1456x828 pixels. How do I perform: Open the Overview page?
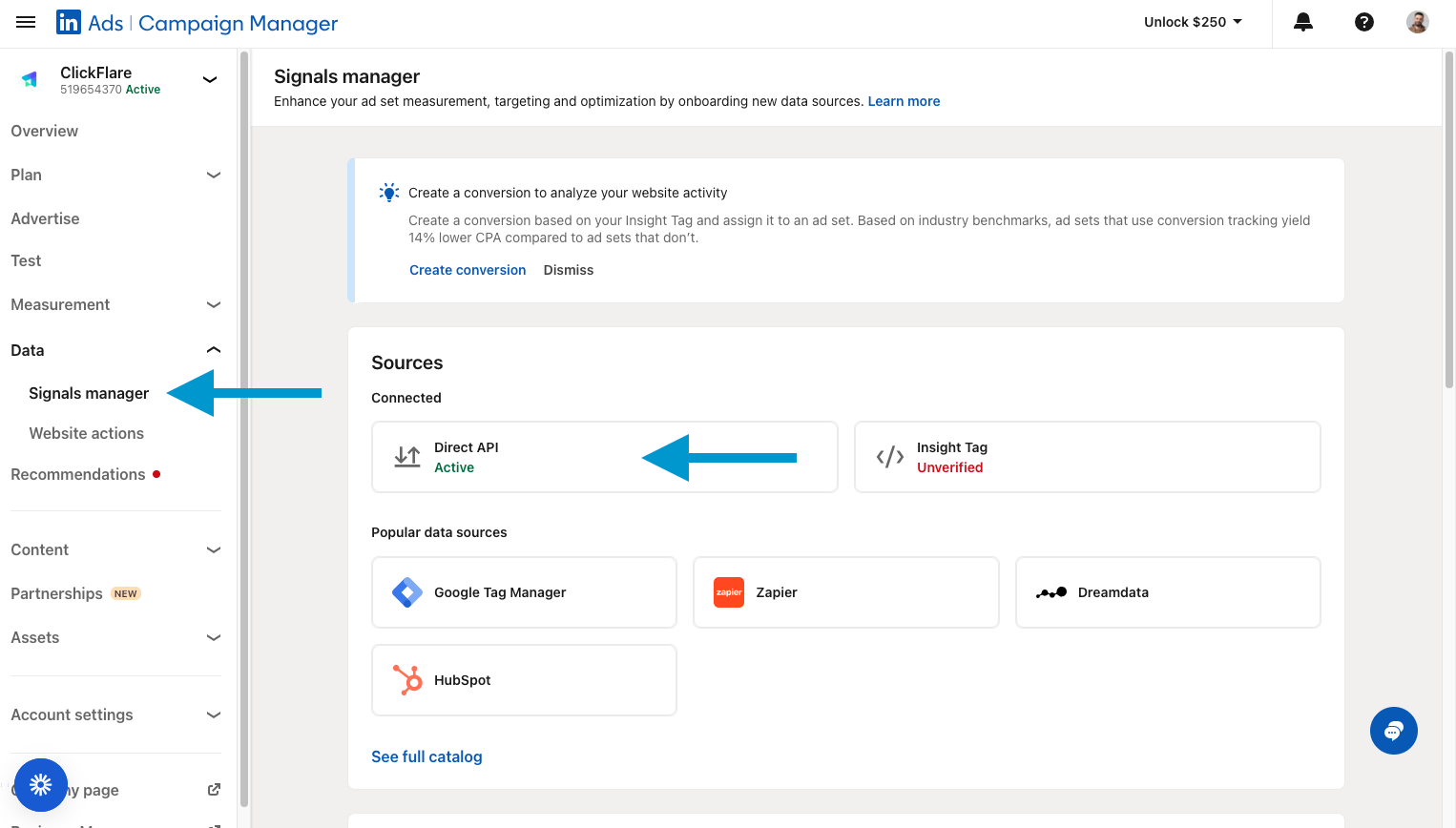click(x=45, y=131)
